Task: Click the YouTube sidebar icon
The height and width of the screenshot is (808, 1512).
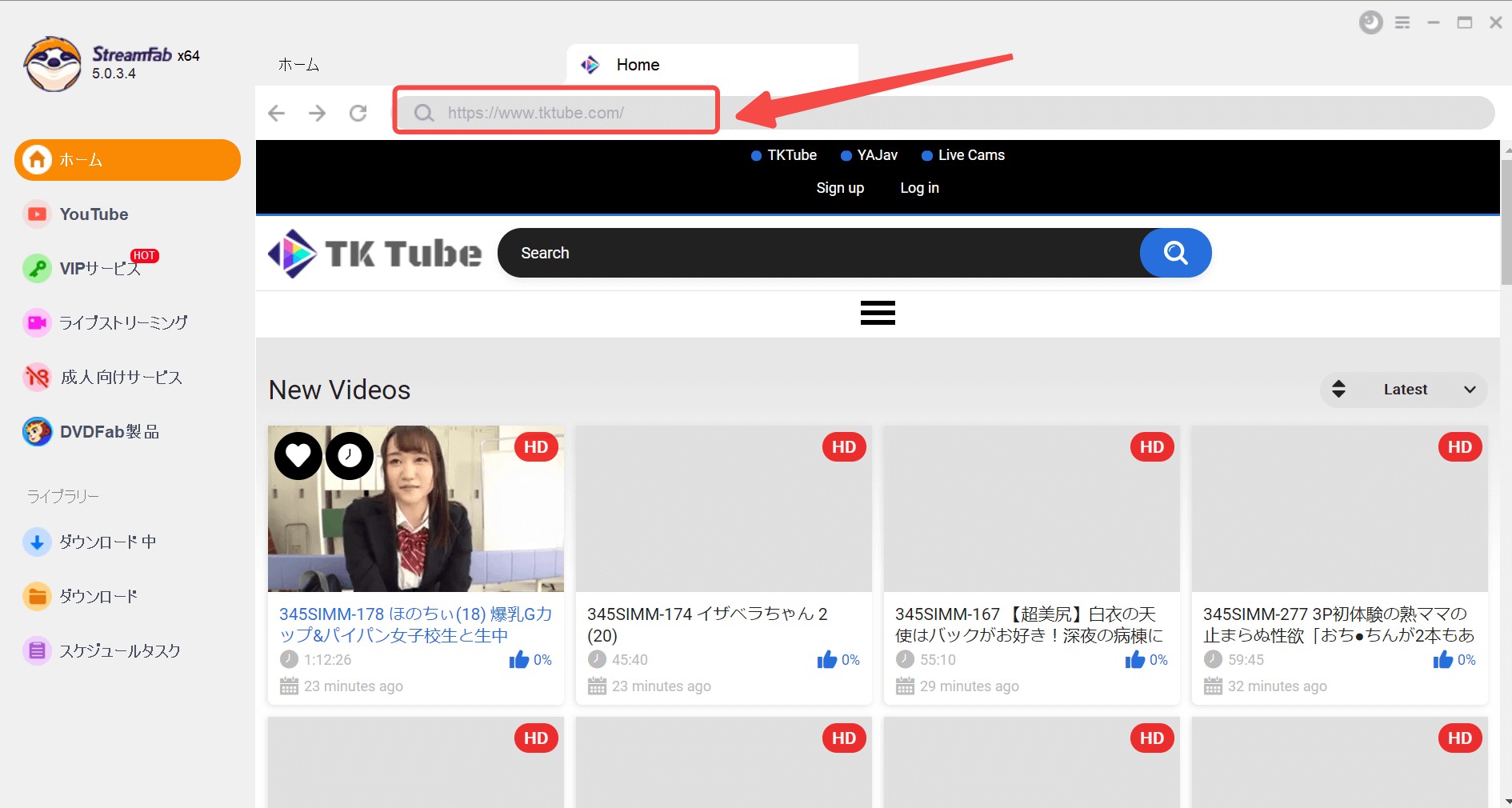Action: pyautogui.click(x=37, y=214)
